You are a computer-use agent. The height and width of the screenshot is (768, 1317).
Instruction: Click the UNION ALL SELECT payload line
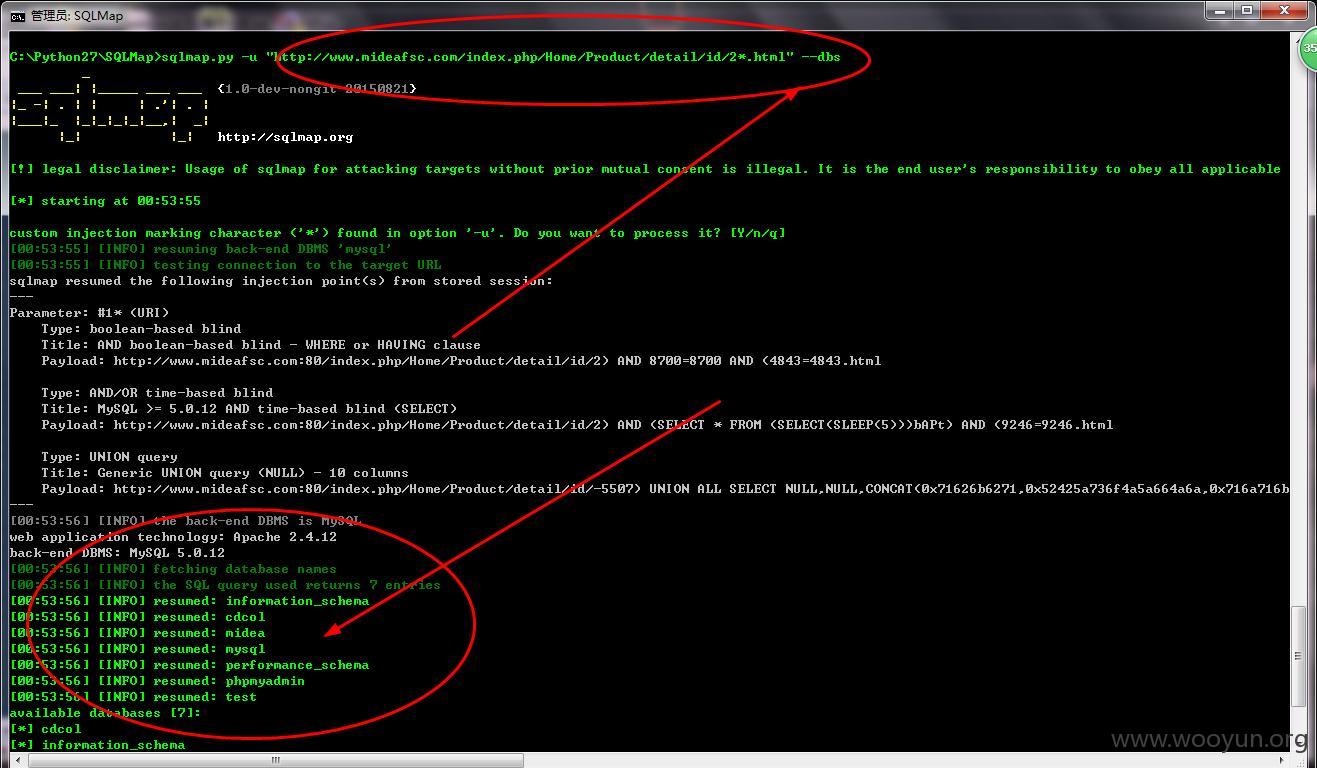665,489
